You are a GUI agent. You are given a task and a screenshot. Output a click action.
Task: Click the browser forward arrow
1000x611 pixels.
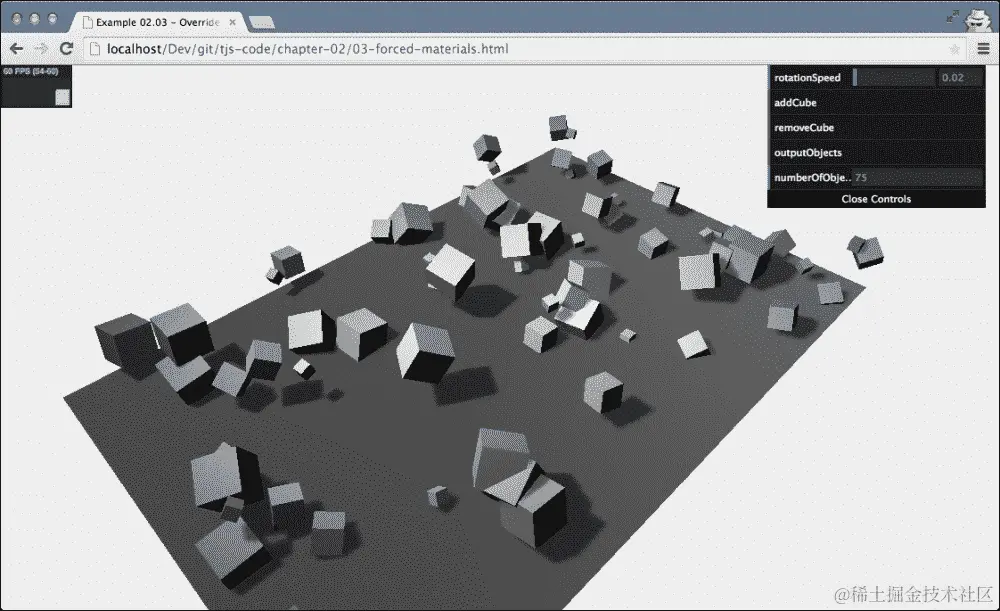tap(41, 48)
